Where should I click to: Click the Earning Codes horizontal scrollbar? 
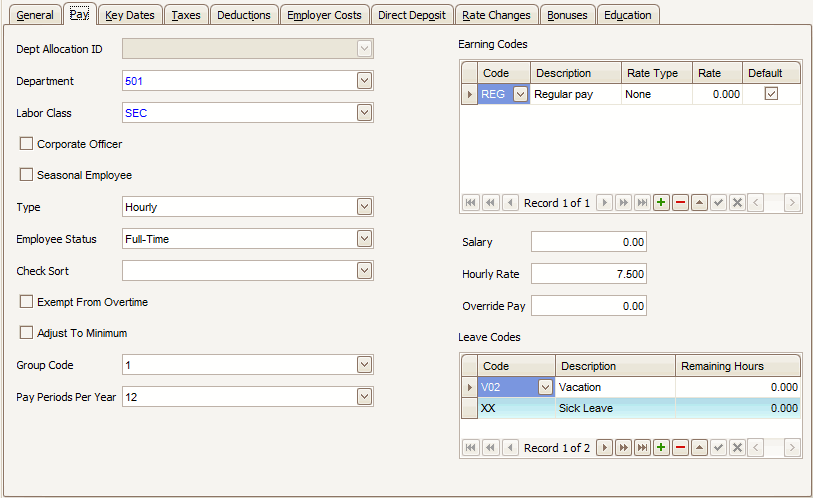coord(774,203)
